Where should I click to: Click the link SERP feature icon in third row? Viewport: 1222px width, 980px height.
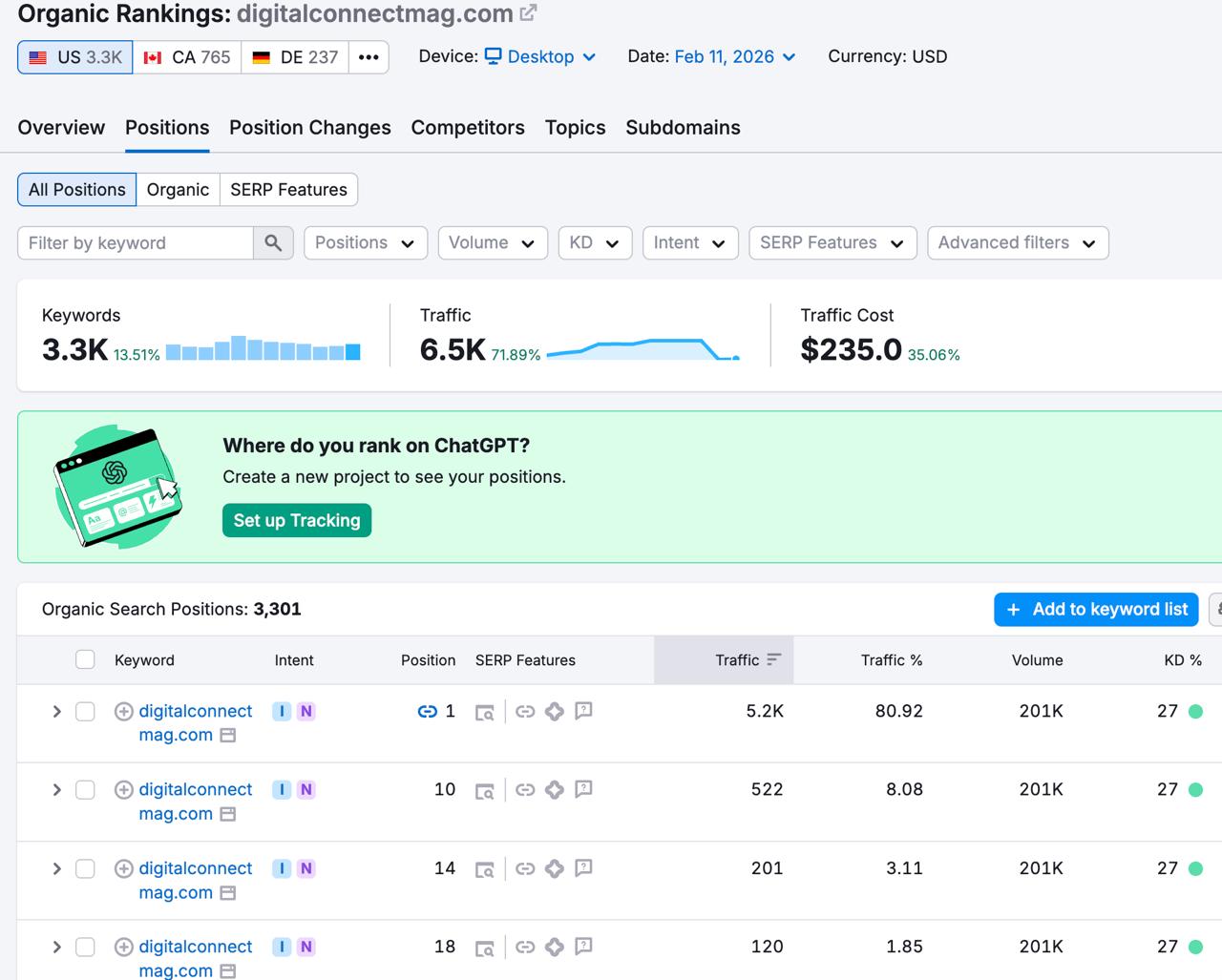[x=525, y=868]
